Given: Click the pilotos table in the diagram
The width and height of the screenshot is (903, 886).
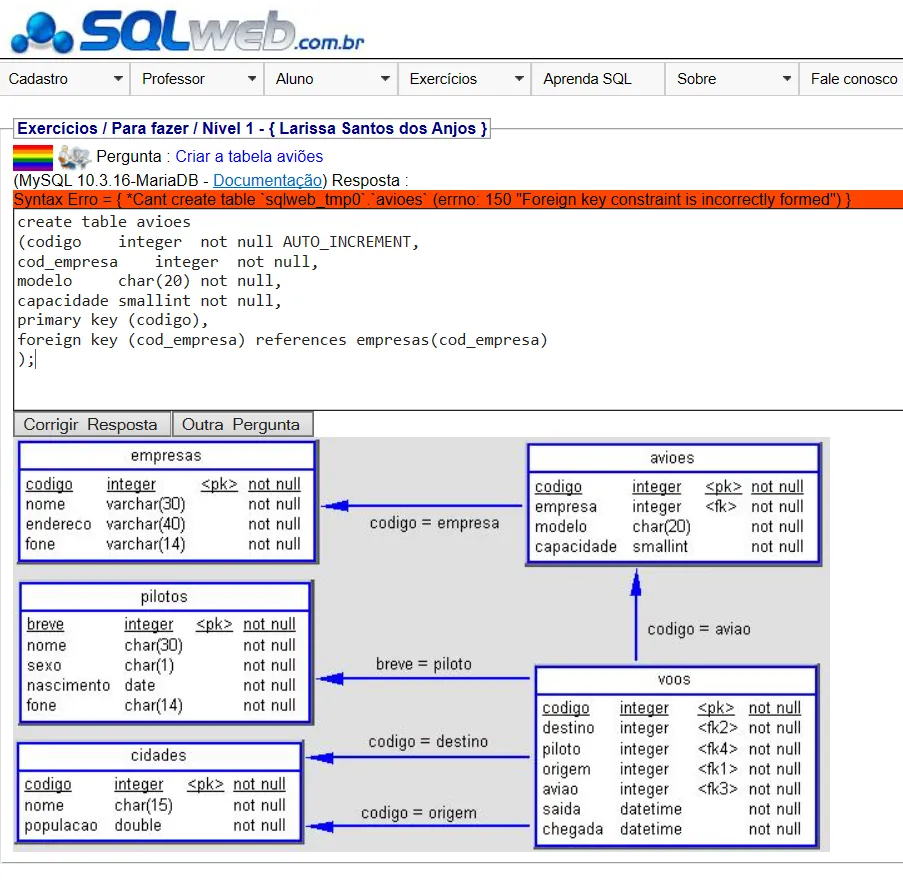Looking at the screenshot, I should tap(165, 652).
